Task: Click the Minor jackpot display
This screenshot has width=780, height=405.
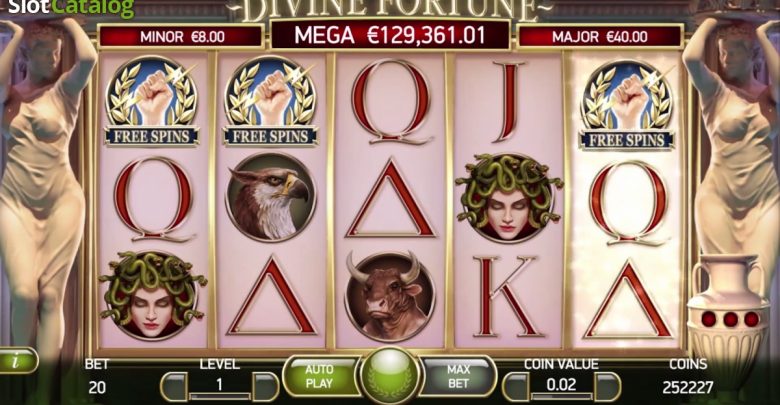Action: pyautogui.click(x=181, y=36)
